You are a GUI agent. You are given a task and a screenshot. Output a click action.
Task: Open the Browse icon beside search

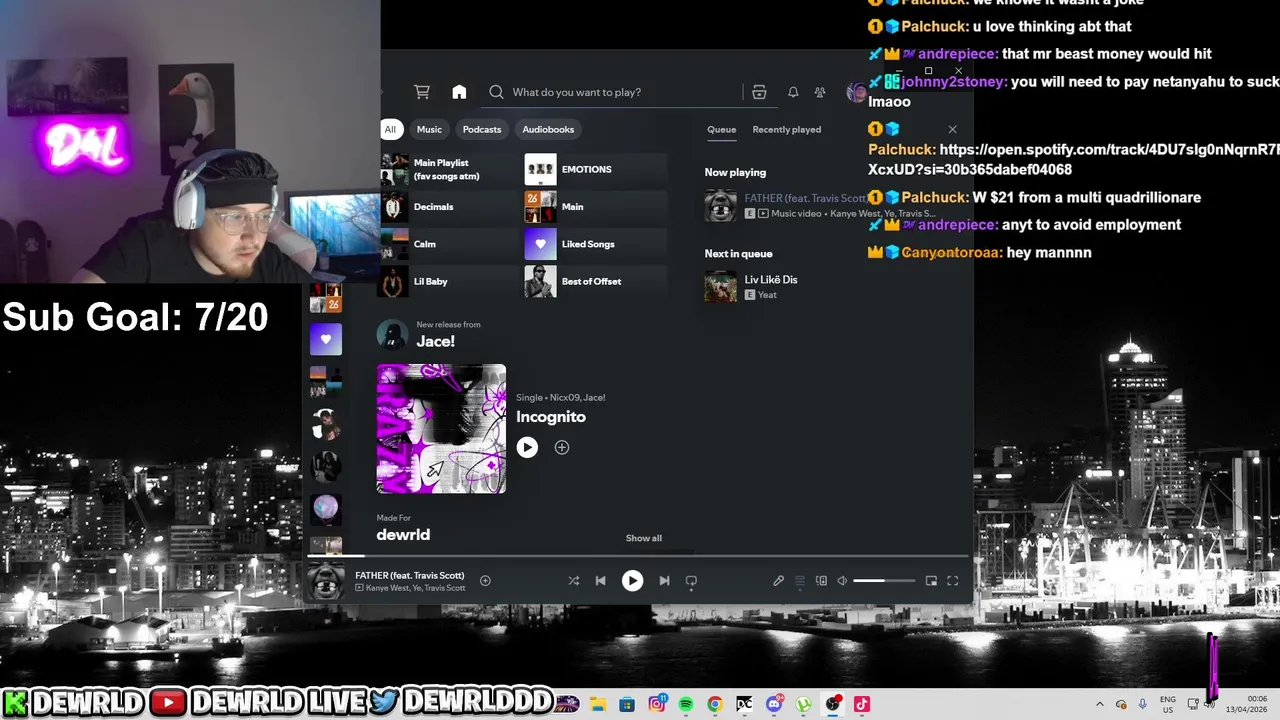[759, 92]
